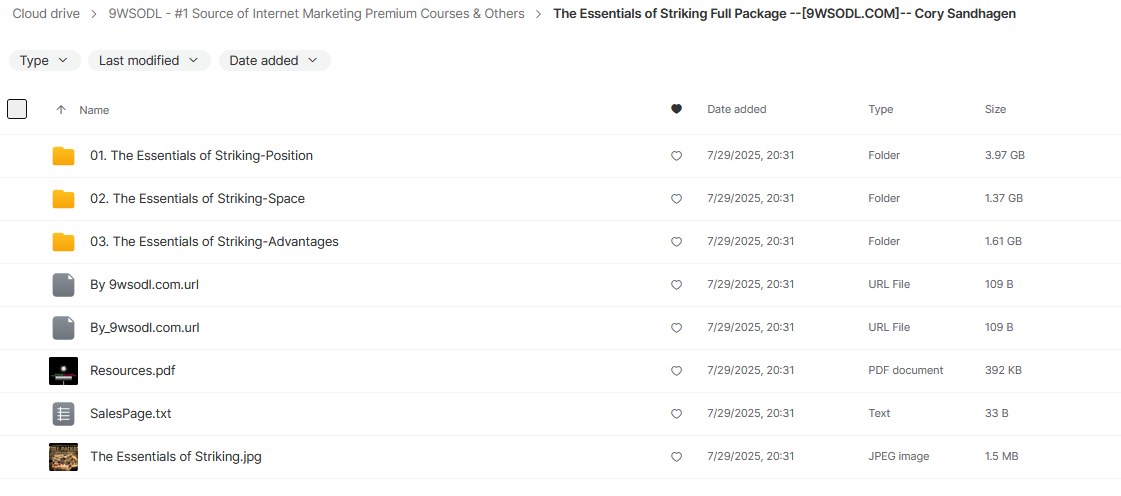Favorite the Resources.pdf file

click(676, 371)
